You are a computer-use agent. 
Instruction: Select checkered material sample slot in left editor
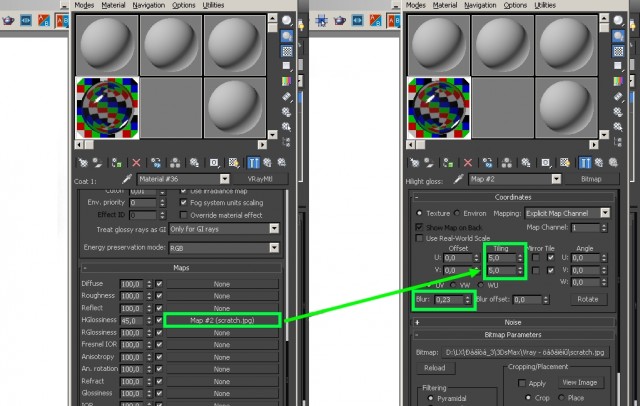click(107, 108)
